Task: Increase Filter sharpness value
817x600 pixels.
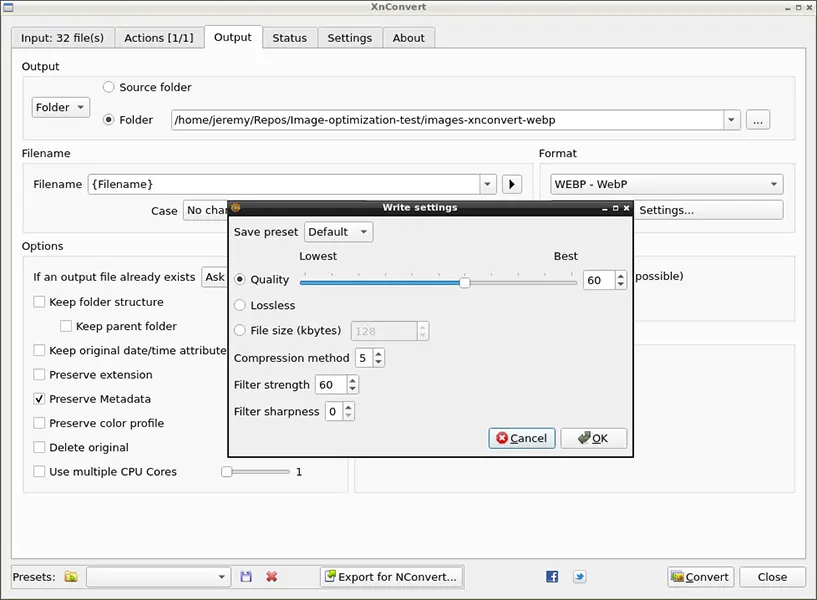Action: (x=348, y=407)
